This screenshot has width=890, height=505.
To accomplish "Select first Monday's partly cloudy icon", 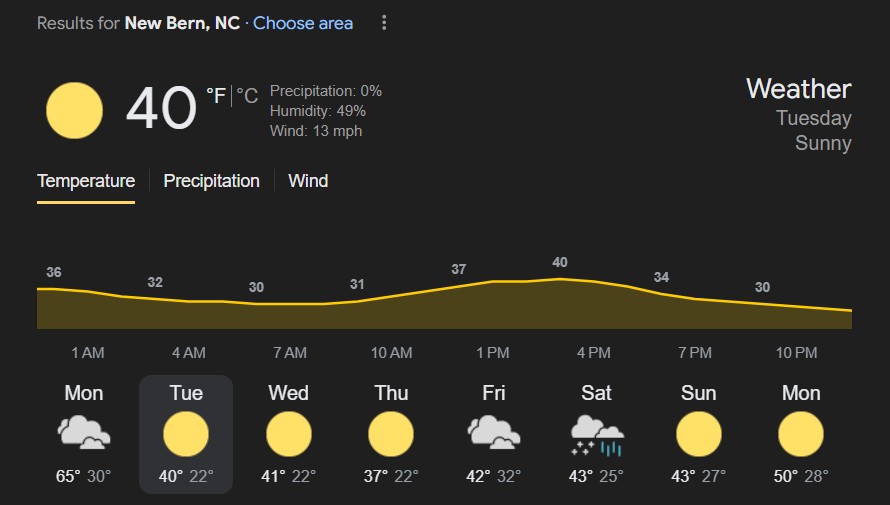I will pos(84,434).
